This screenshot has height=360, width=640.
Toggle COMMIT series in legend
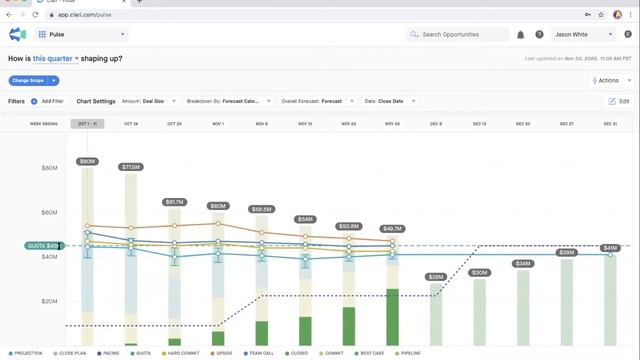coord(331,353)
